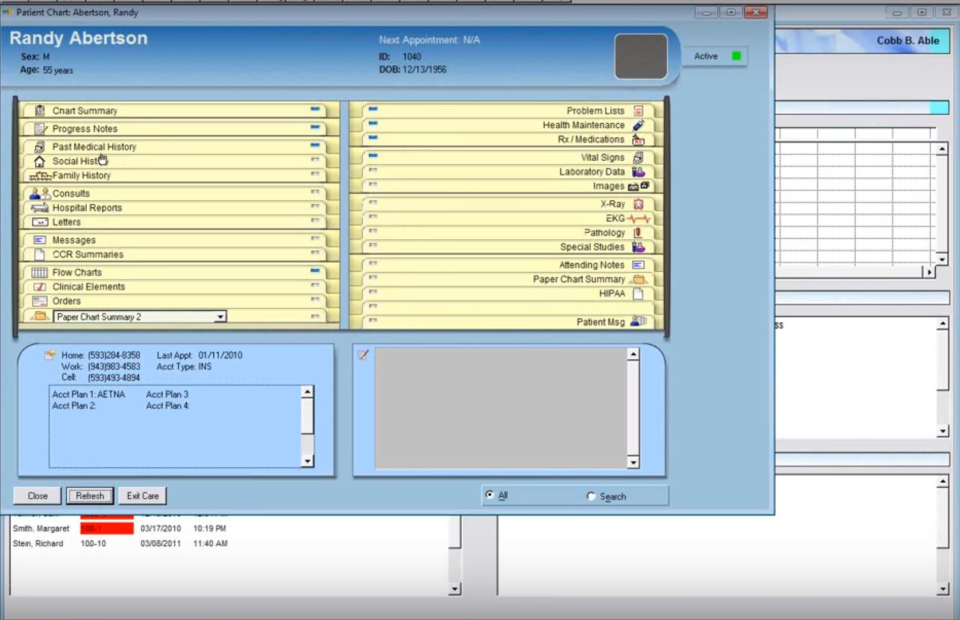Click the EKG waveform icon
Viewport: 960px width, 620px height.
(639, 218)
